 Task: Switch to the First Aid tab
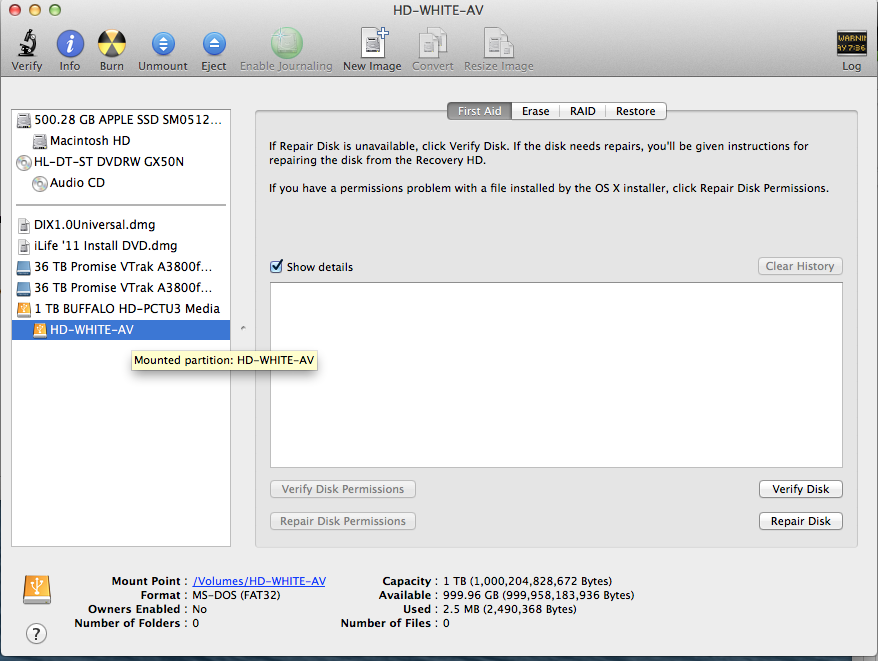pos(479,111)
